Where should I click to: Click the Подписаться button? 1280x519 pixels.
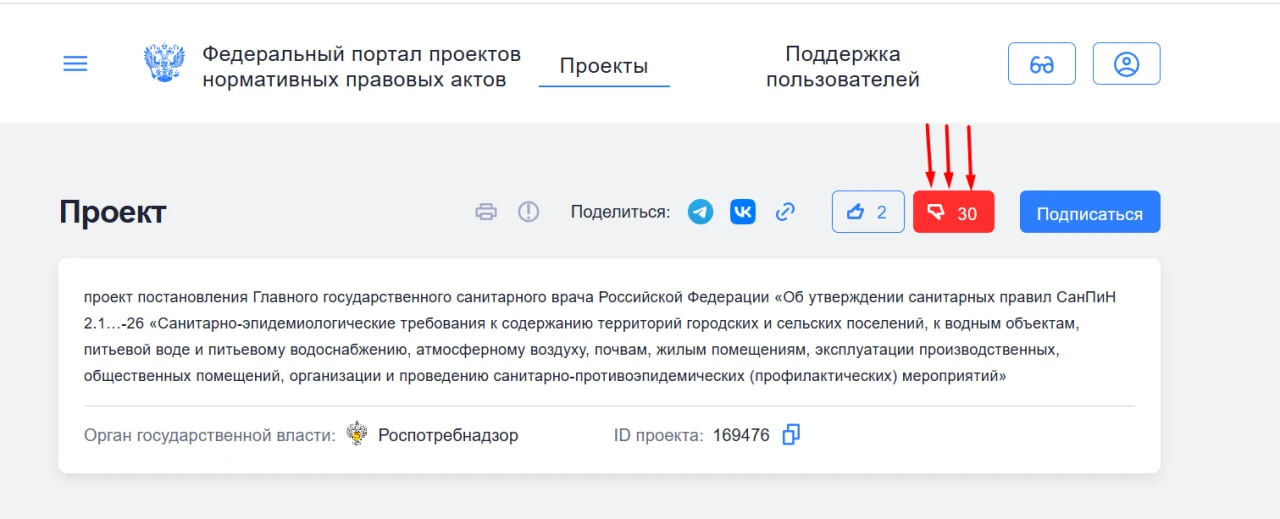click(x=1090, y=212)
